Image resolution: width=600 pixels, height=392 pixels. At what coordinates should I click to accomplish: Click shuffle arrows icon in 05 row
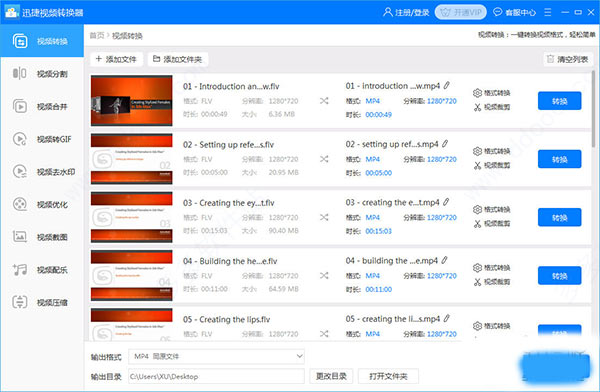pos(324,333)
